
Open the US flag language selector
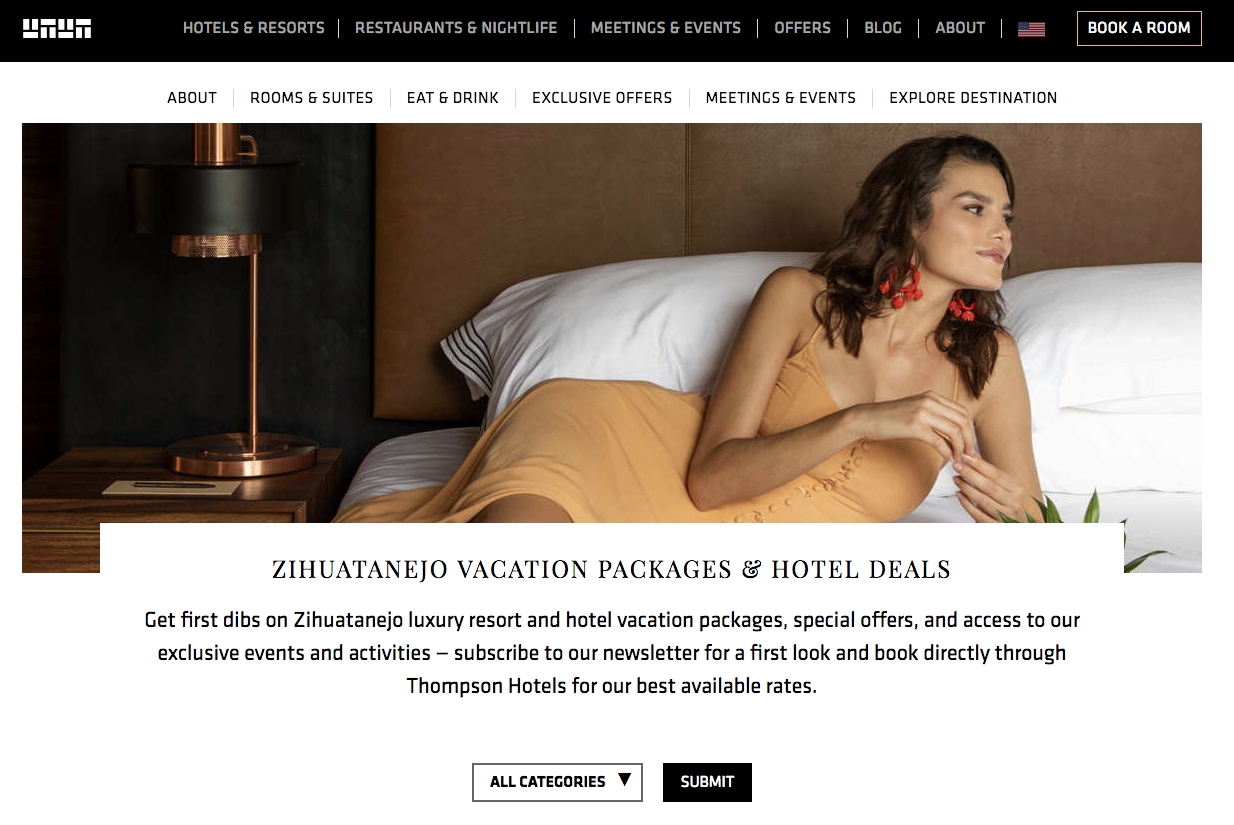point(1031,29)
